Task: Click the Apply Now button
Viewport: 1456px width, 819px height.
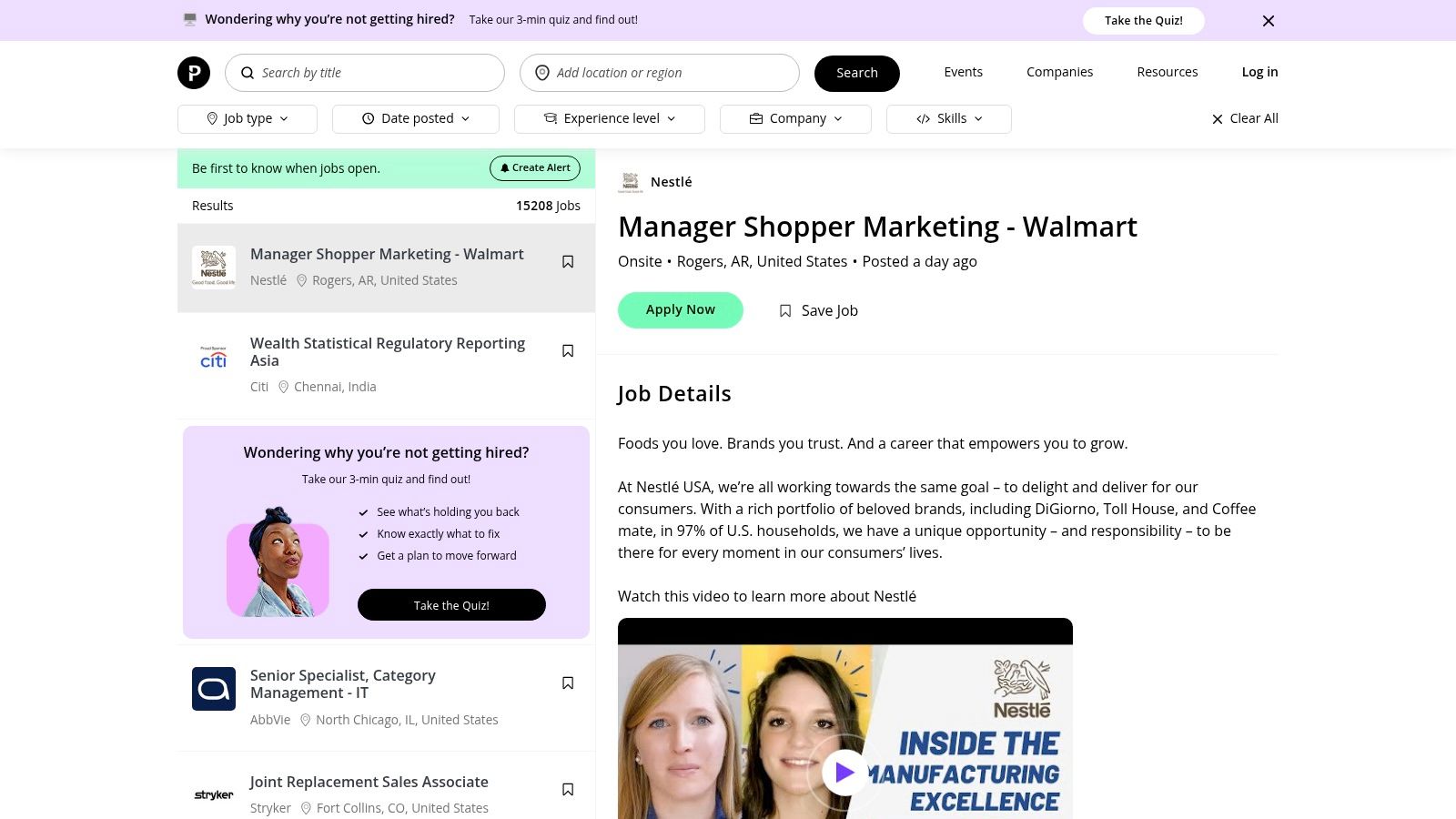Action: [x=681, y=310]
